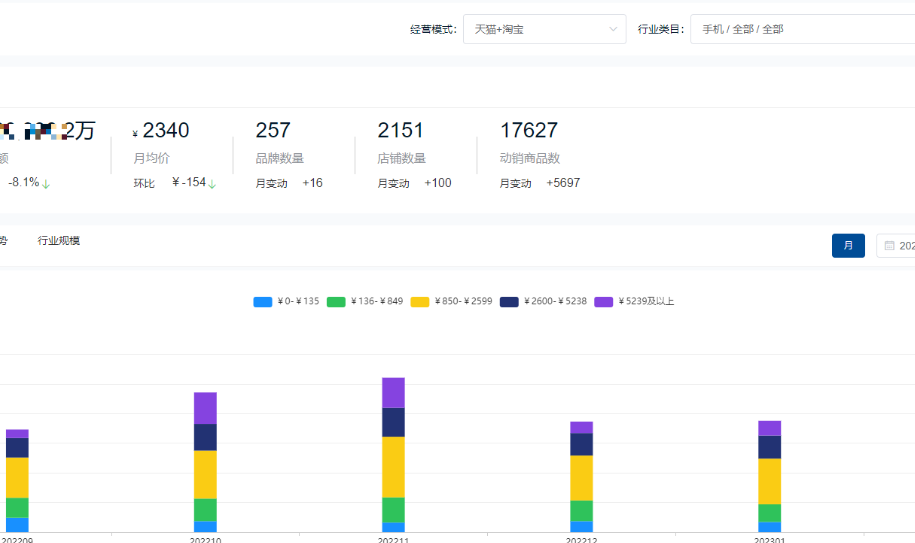Click the 品牌数量 label
Screen dimensions: 915x543
point(280,158)
